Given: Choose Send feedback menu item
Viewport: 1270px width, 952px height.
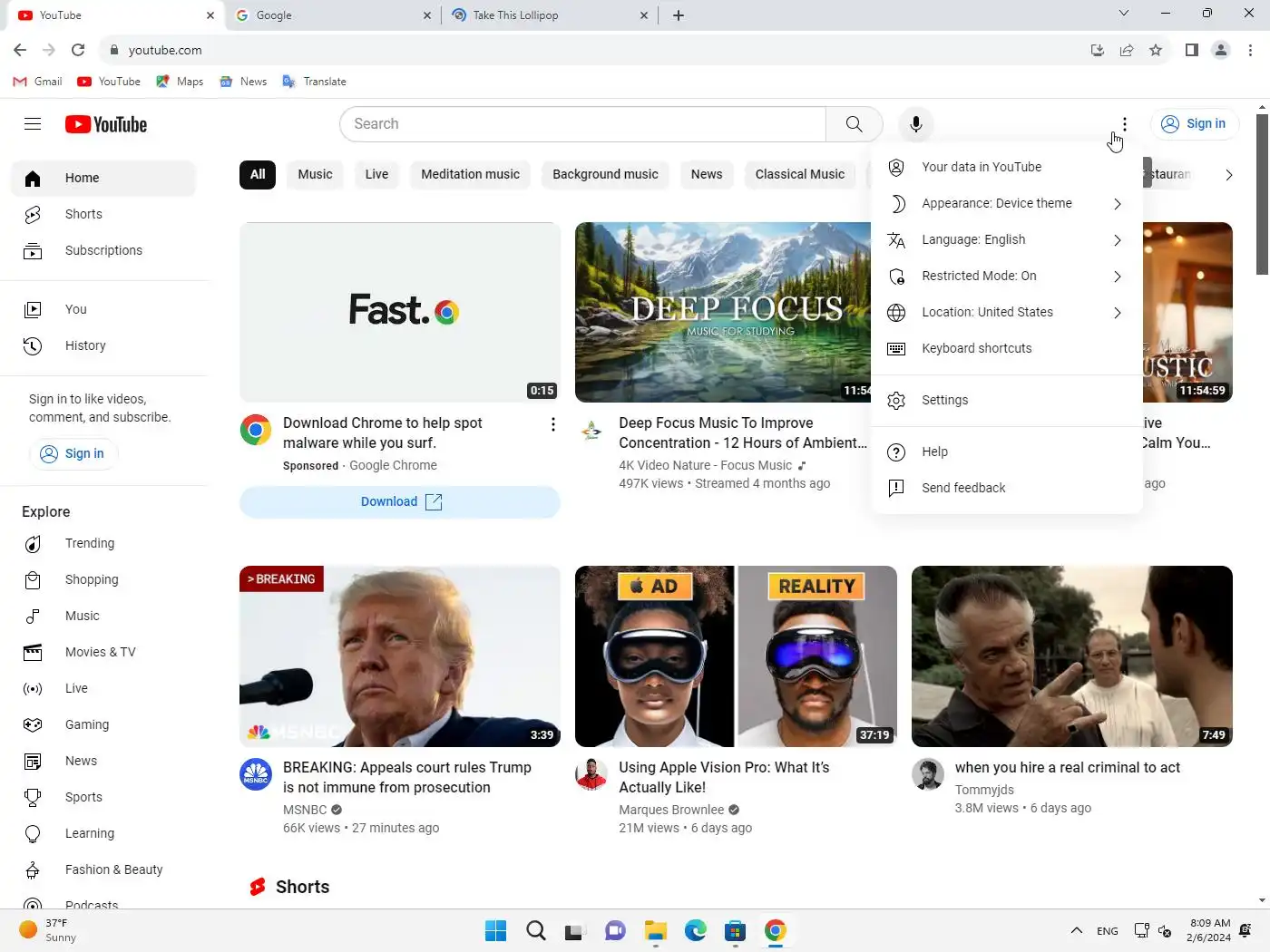Looking at the screenshot, I should pos(1007,488).
